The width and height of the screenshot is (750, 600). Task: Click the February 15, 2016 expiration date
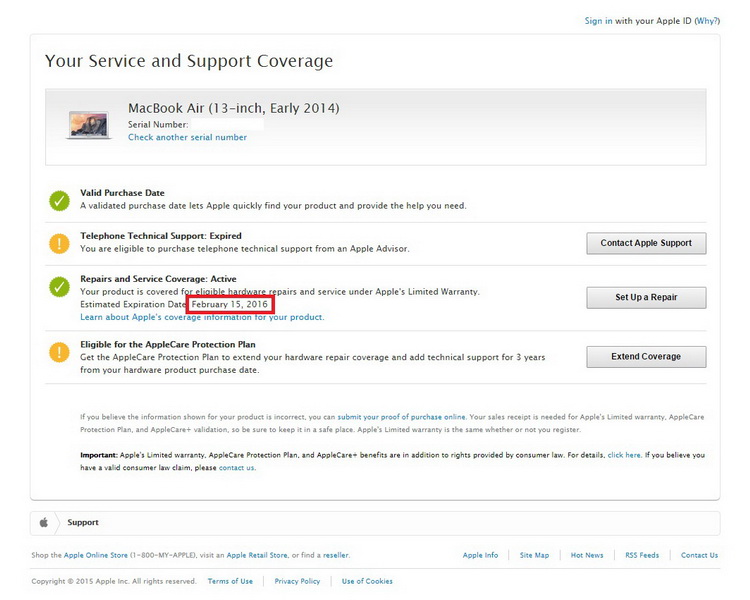[230, 304]
